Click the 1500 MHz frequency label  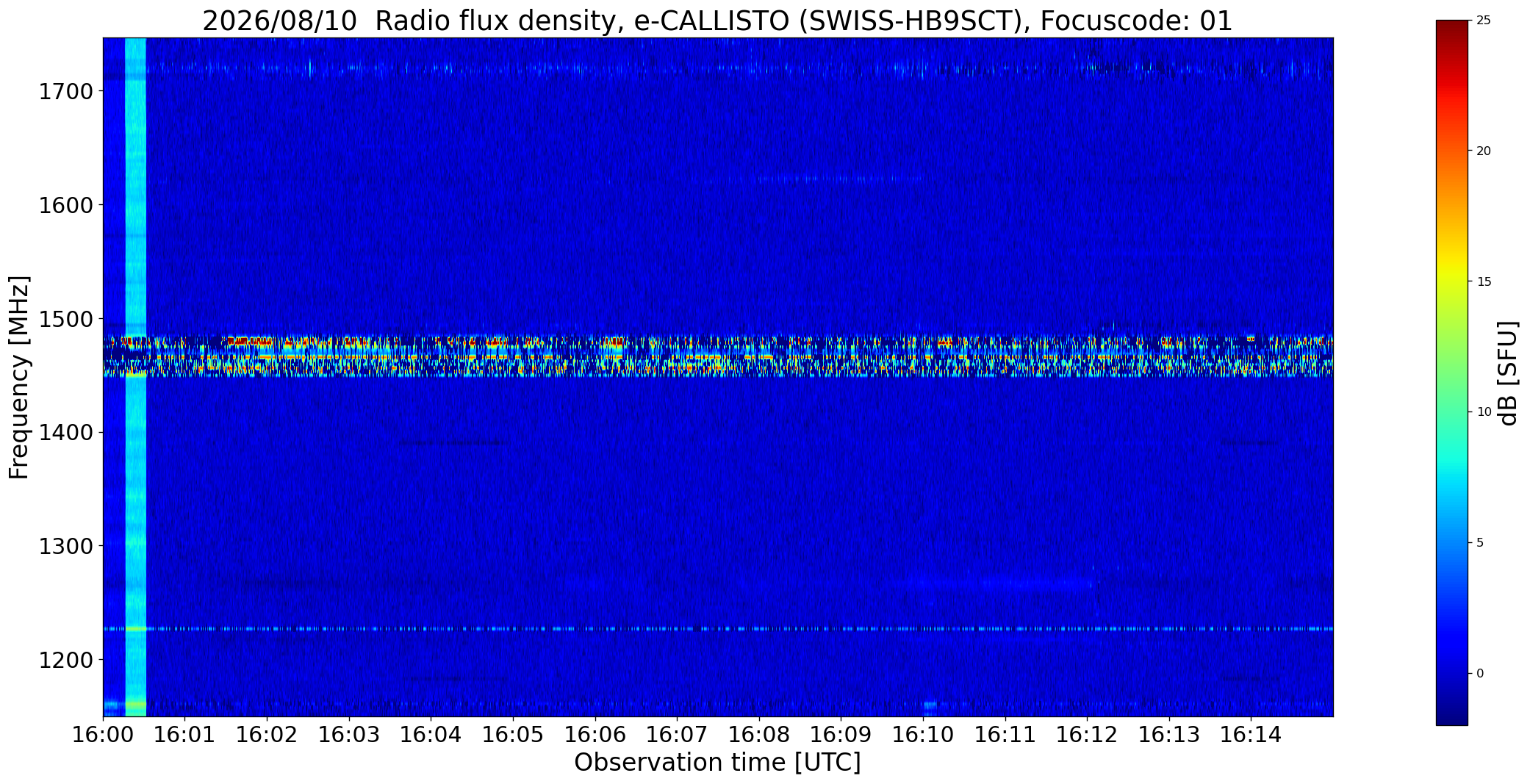pos(65,319)
